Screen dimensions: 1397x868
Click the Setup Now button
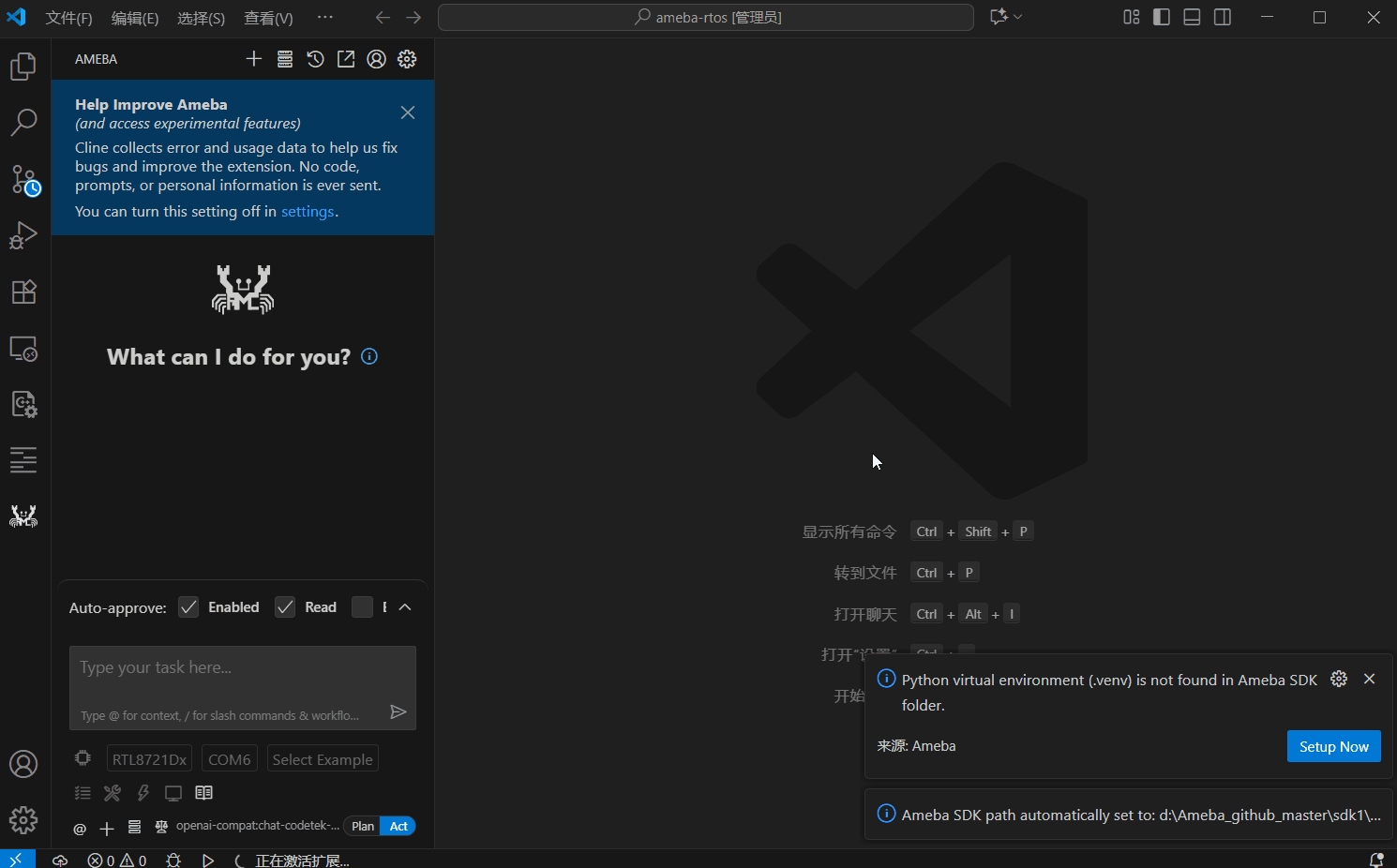pos(1333,746)
